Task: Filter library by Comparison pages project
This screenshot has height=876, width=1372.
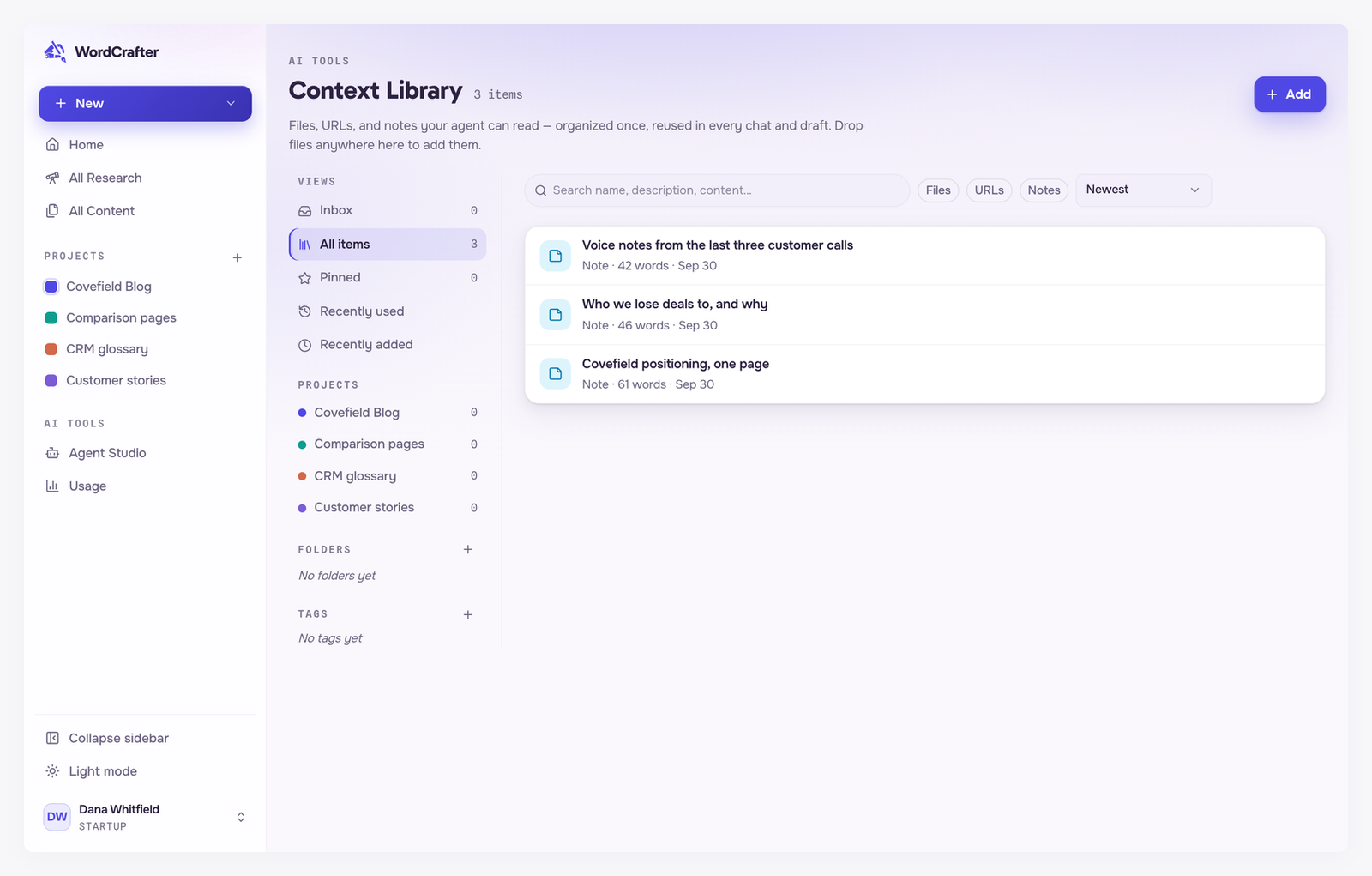Action: click(388, 444)
